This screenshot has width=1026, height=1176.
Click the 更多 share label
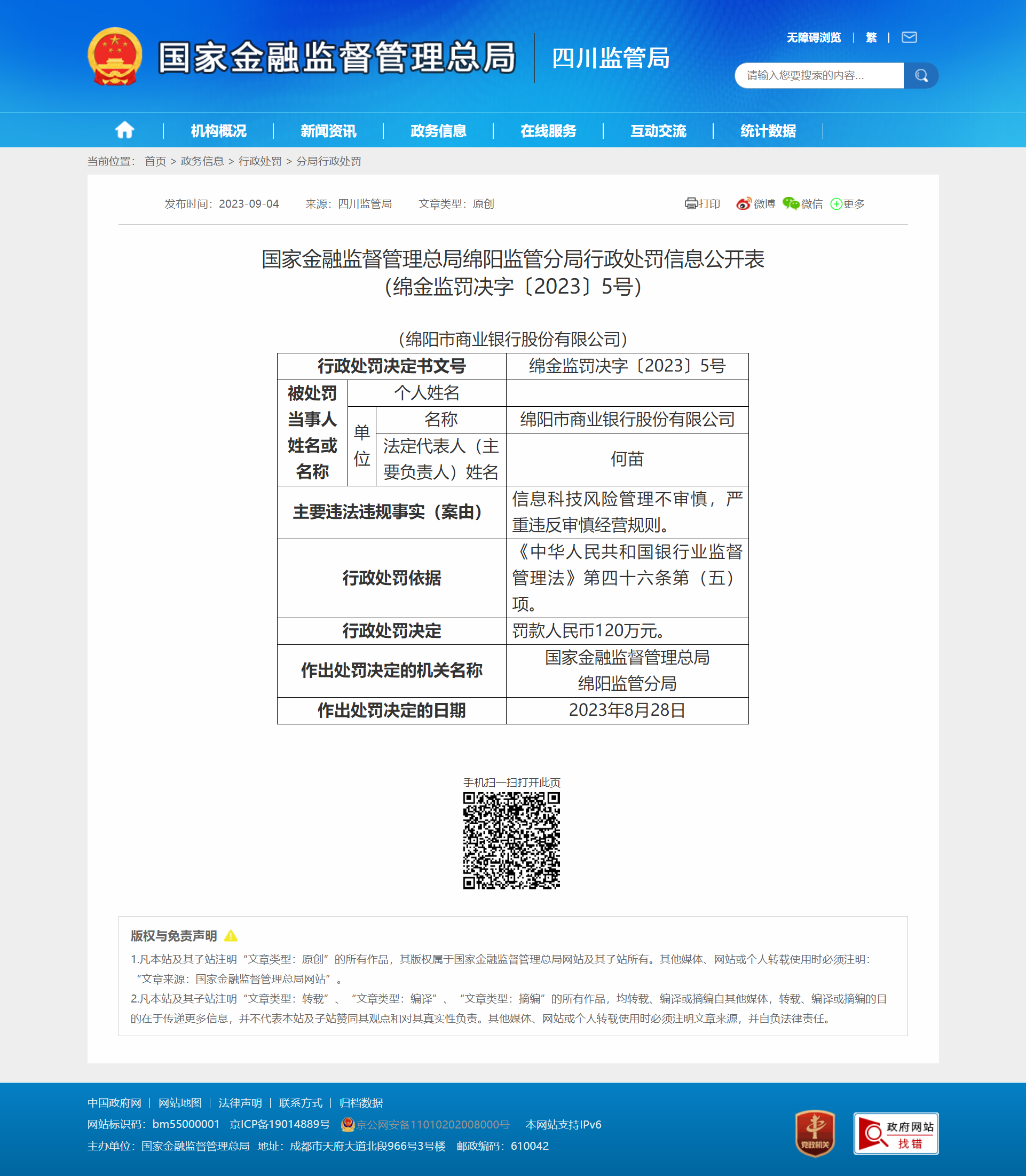pyautogui.click(x=854, y=204)
